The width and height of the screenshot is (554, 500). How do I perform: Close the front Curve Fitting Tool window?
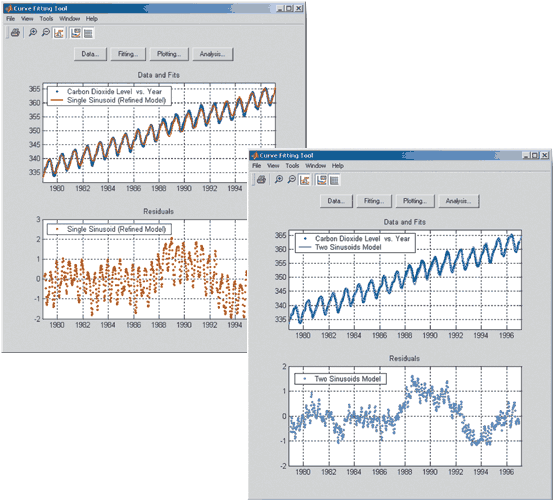(545, 155)
